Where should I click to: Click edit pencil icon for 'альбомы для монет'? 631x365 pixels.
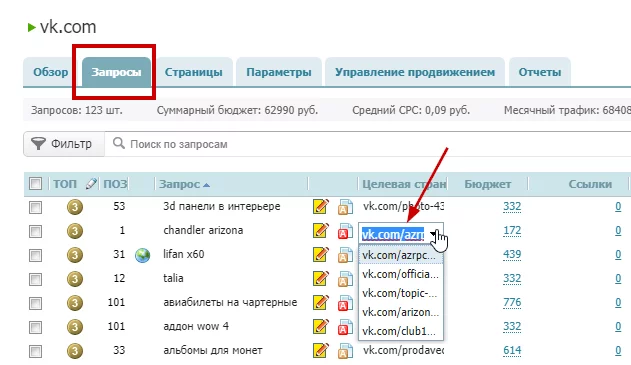point(320,351)
